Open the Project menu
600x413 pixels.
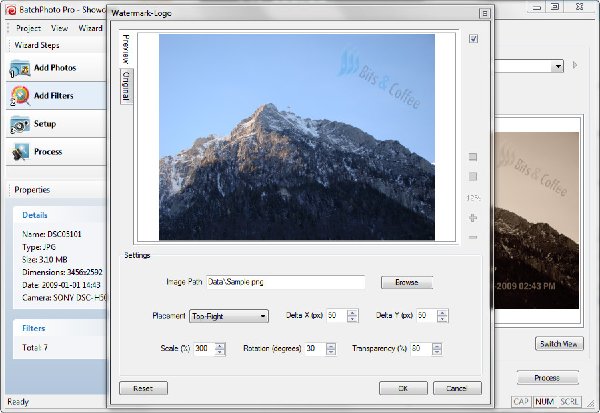(x=28, y=28)
